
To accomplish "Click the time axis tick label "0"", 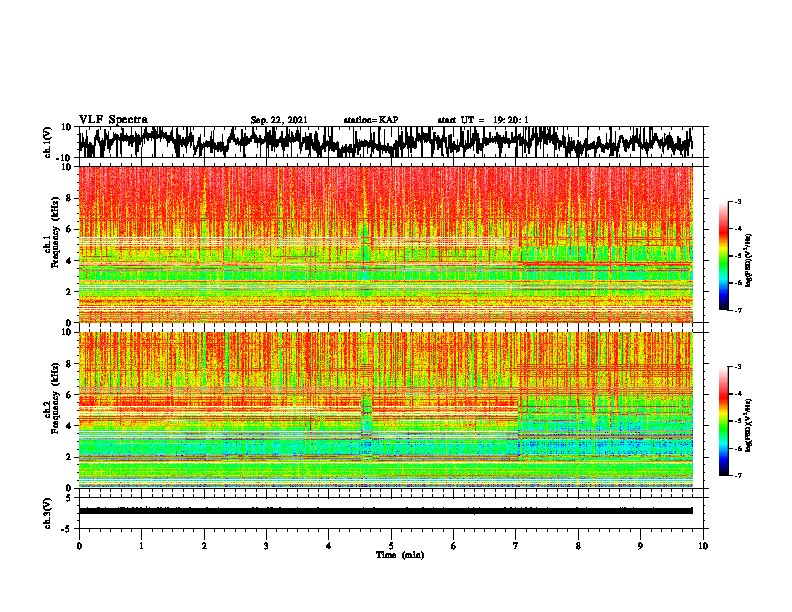I will click(x=79, y=546).
